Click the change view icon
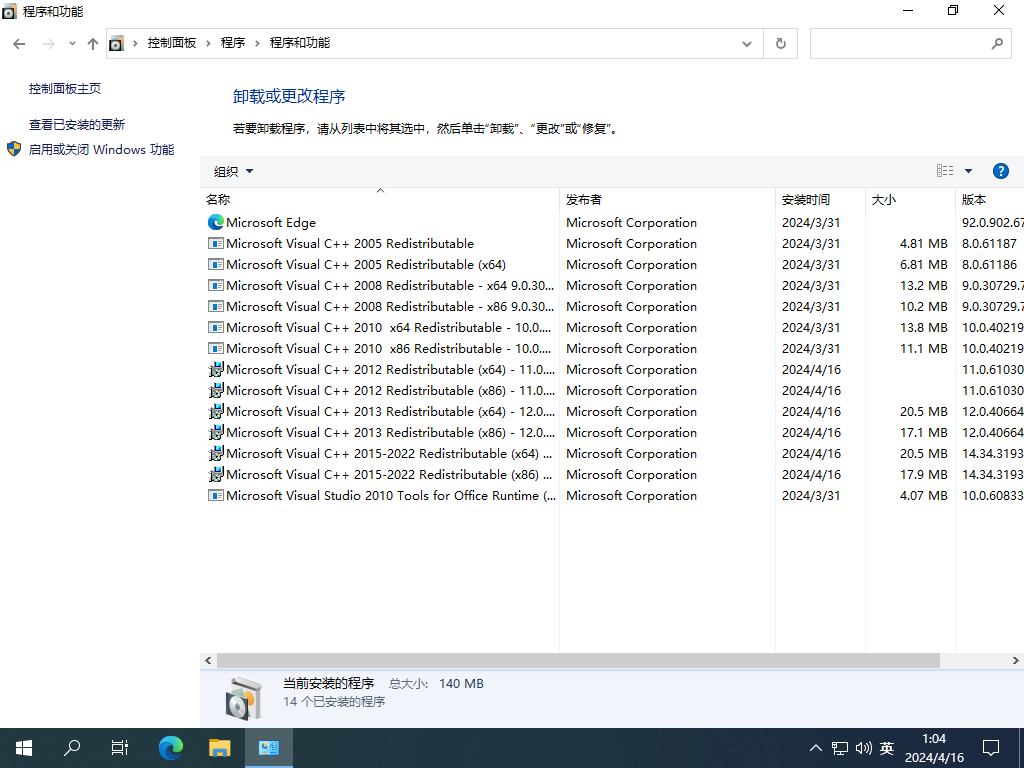The width and height of the screenshot is (1024, 768). point(944,171)
